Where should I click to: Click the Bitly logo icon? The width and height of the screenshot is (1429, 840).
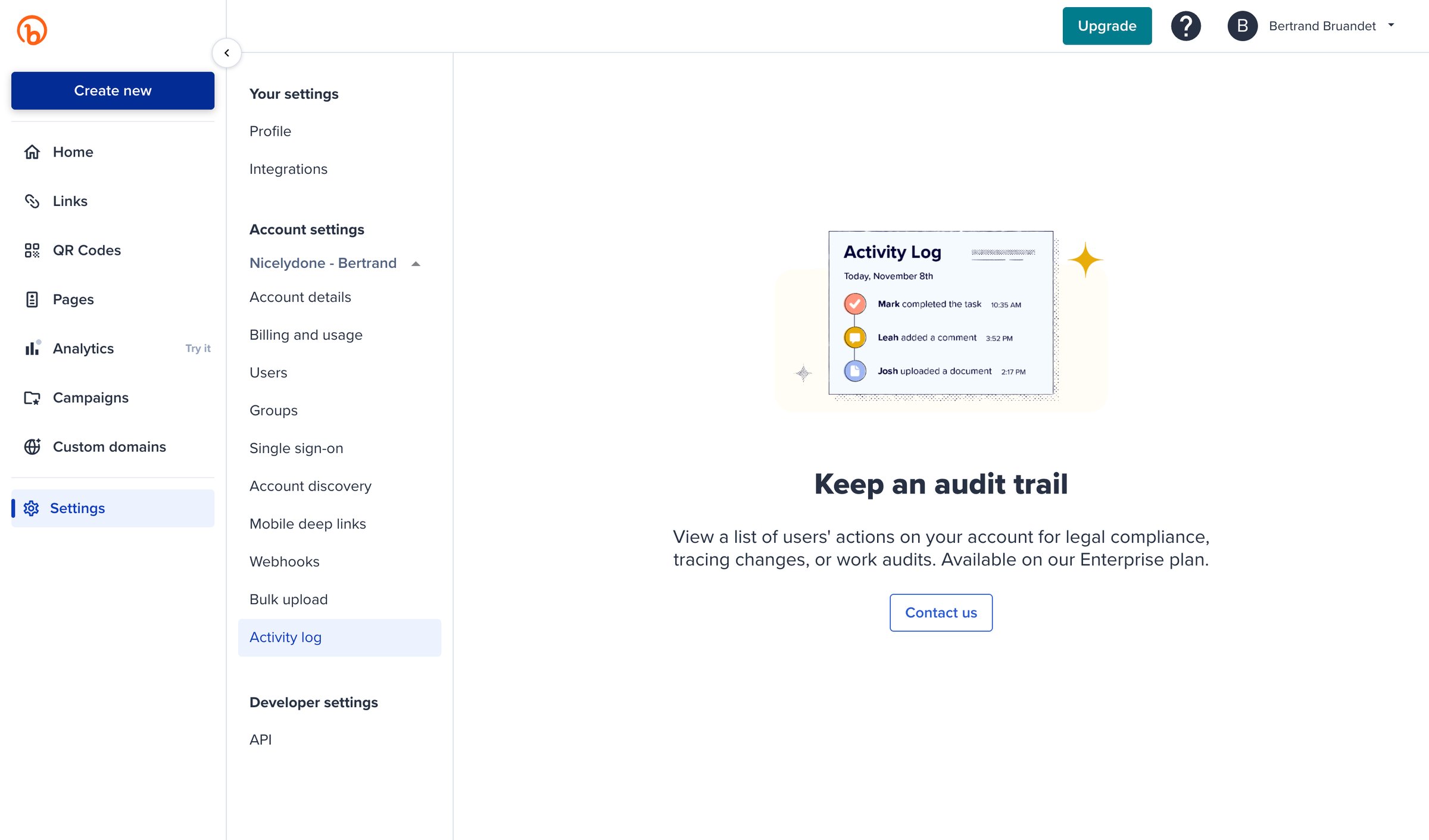pos(32,30)
